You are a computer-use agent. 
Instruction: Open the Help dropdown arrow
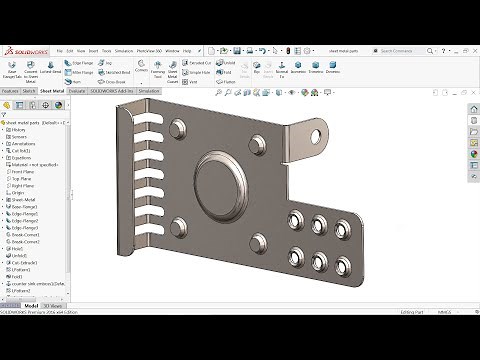pyautogui.click(x=449, y=51)
